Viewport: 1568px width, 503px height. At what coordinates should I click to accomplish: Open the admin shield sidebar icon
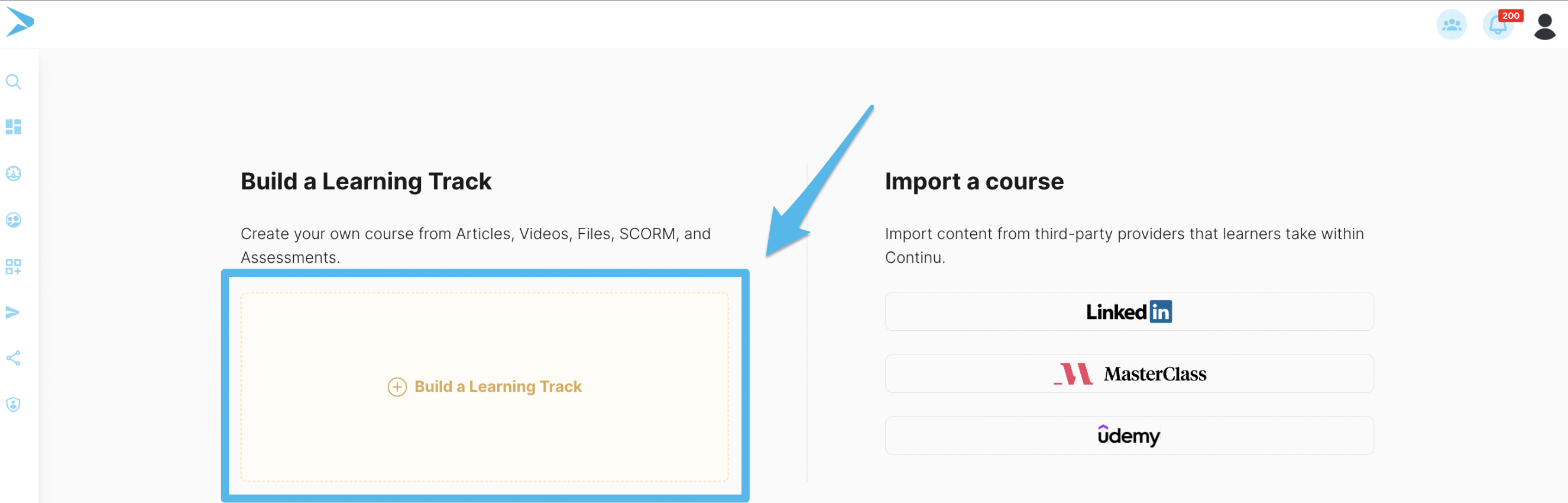tap(14, 404)
